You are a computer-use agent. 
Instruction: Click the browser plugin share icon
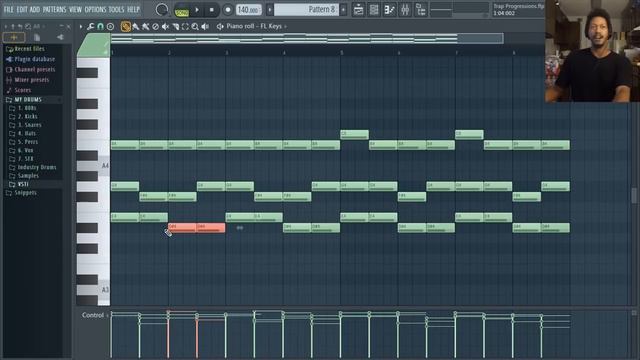(x=60, y=38)
